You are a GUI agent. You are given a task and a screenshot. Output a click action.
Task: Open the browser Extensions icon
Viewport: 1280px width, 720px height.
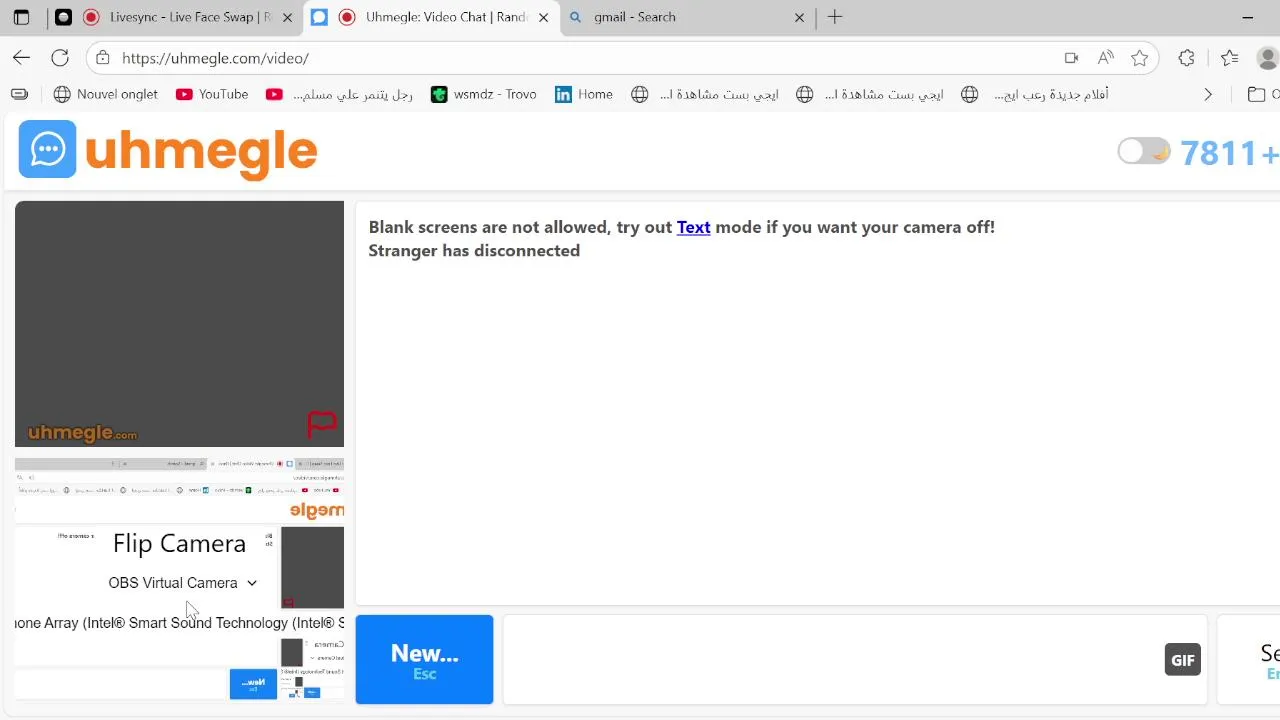[1186, 58]
